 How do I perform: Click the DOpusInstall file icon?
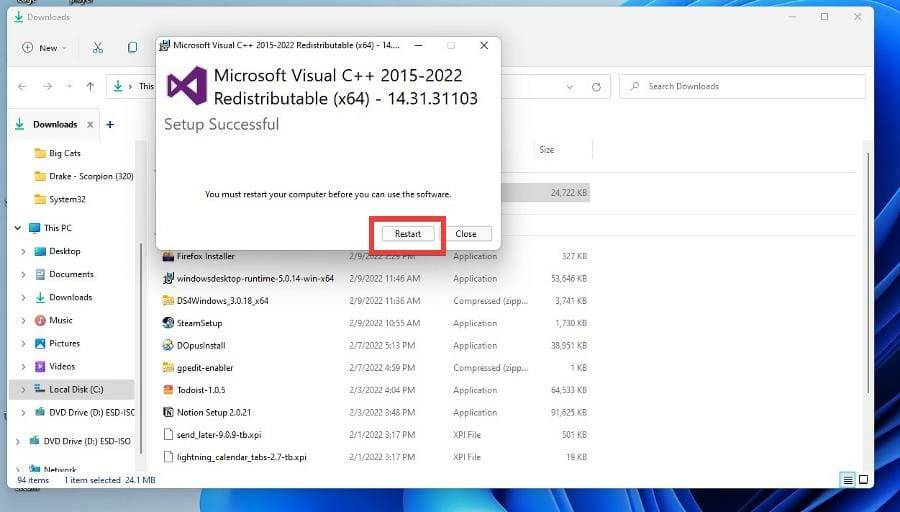pyautogui.click(x=168, y=346)
